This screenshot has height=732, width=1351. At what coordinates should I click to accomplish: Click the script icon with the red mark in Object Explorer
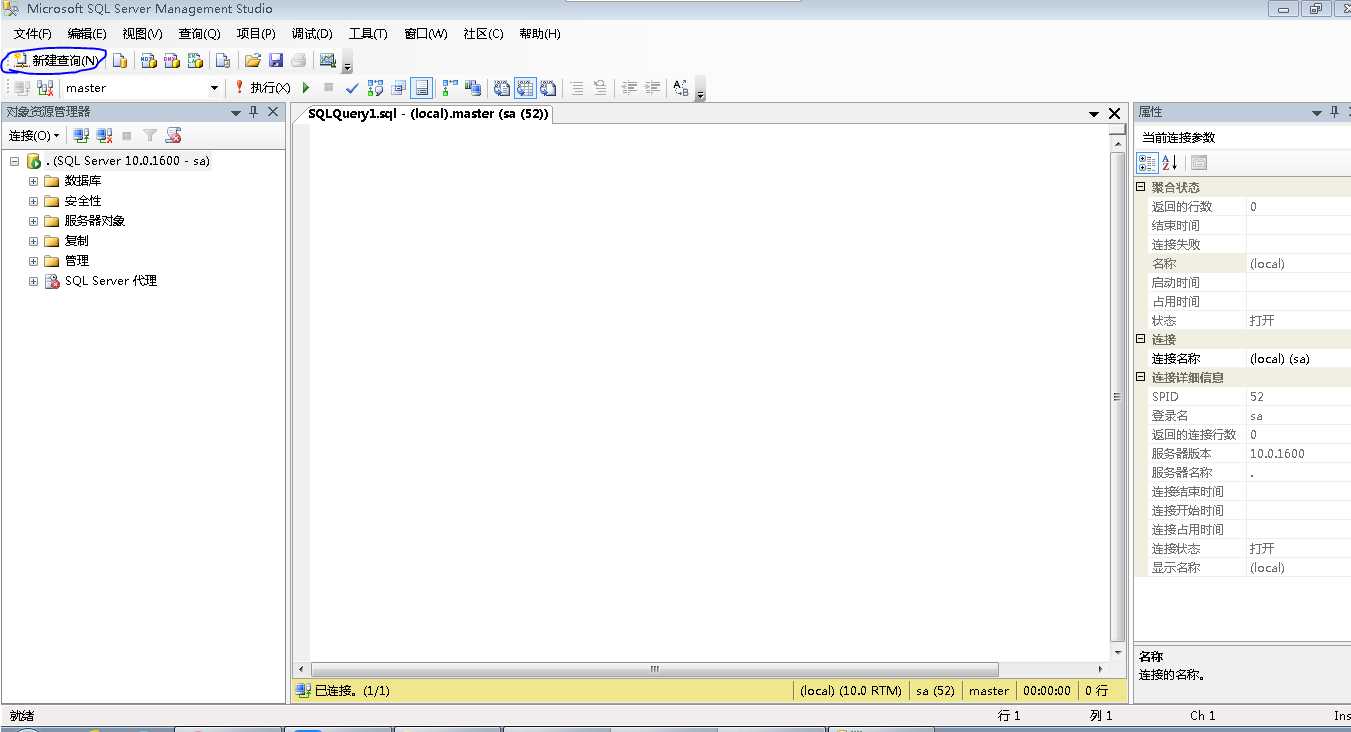point(173,136)
